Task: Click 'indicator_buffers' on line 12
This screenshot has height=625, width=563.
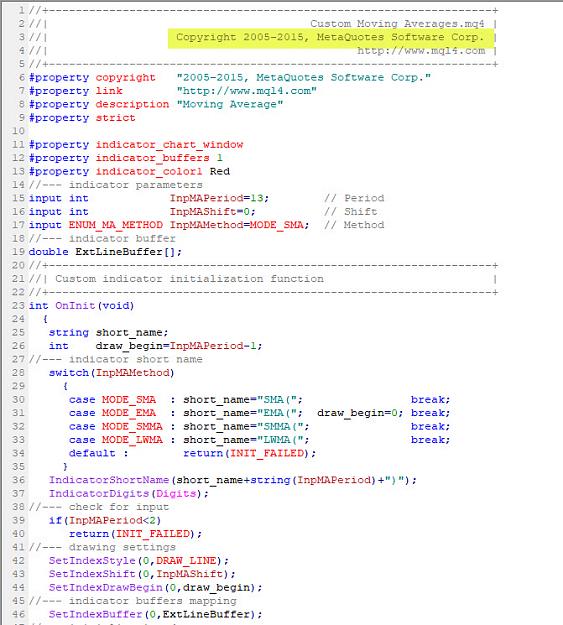Action: pyautogui.click(x=152, y=158)
